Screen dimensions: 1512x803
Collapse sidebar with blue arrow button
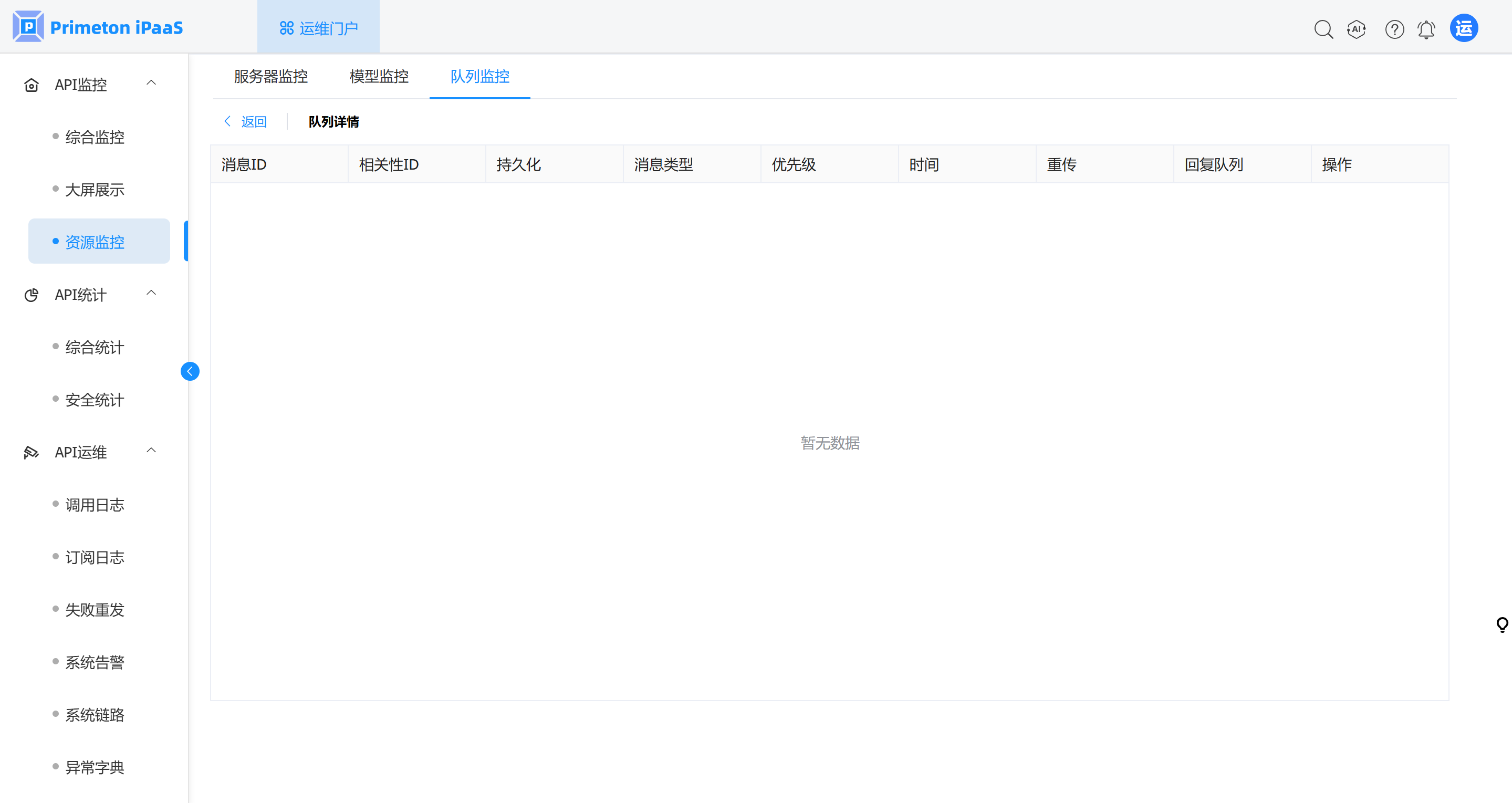(x=190, y=371)
